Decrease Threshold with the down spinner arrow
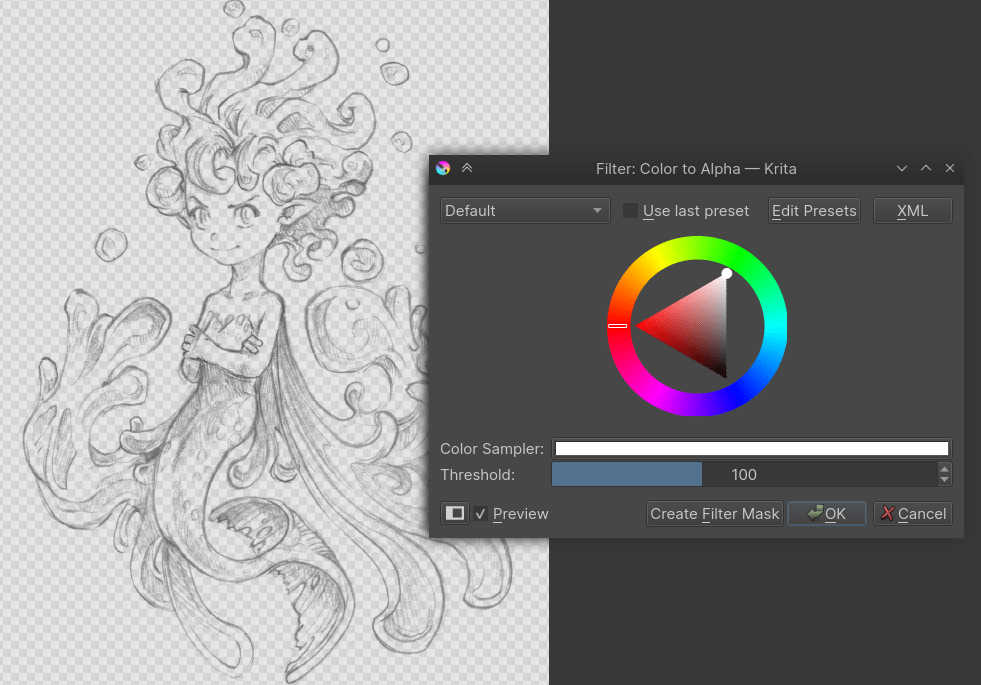The image size is (981, 685). [944, 479]
